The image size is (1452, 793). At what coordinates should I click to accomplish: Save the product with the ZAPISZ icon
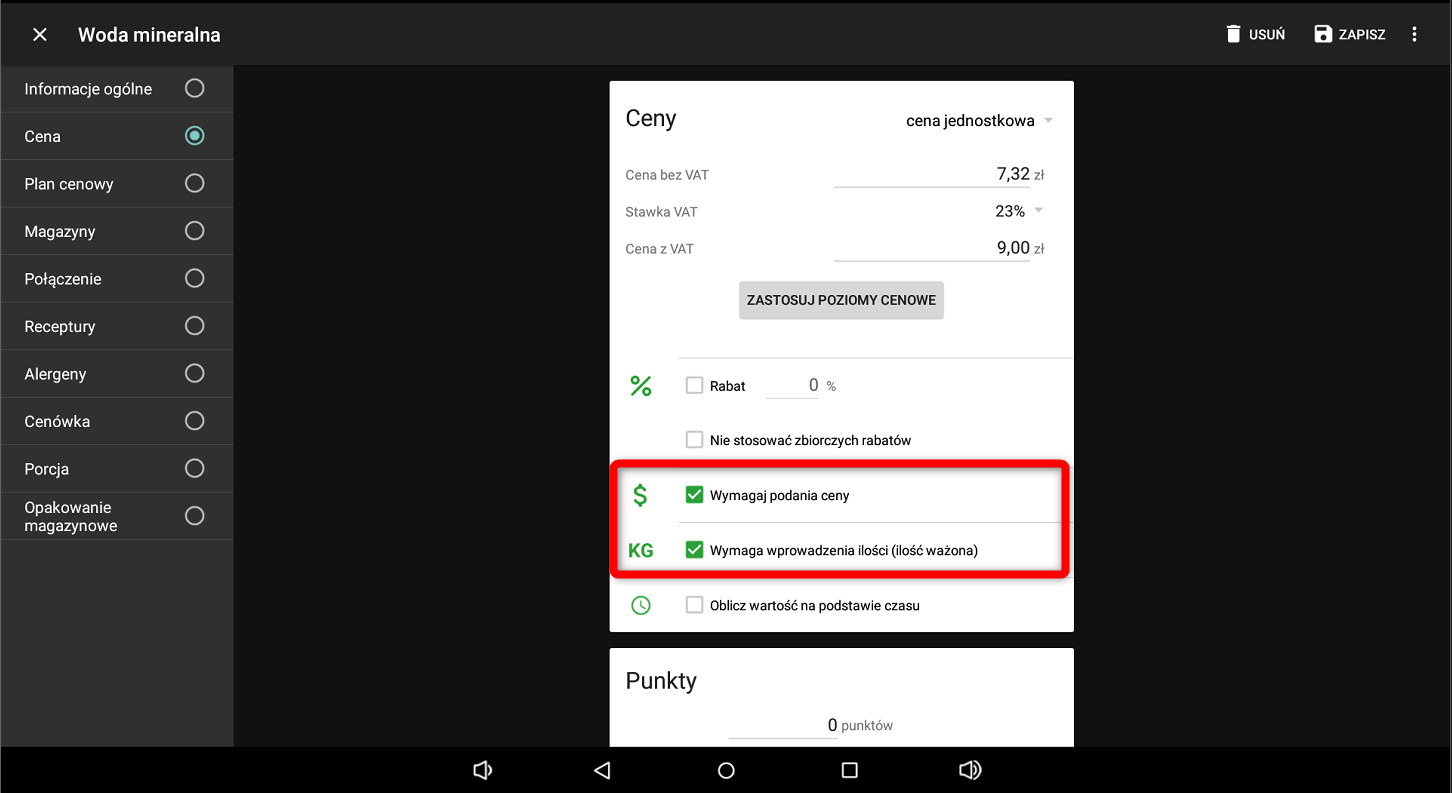1323,34
